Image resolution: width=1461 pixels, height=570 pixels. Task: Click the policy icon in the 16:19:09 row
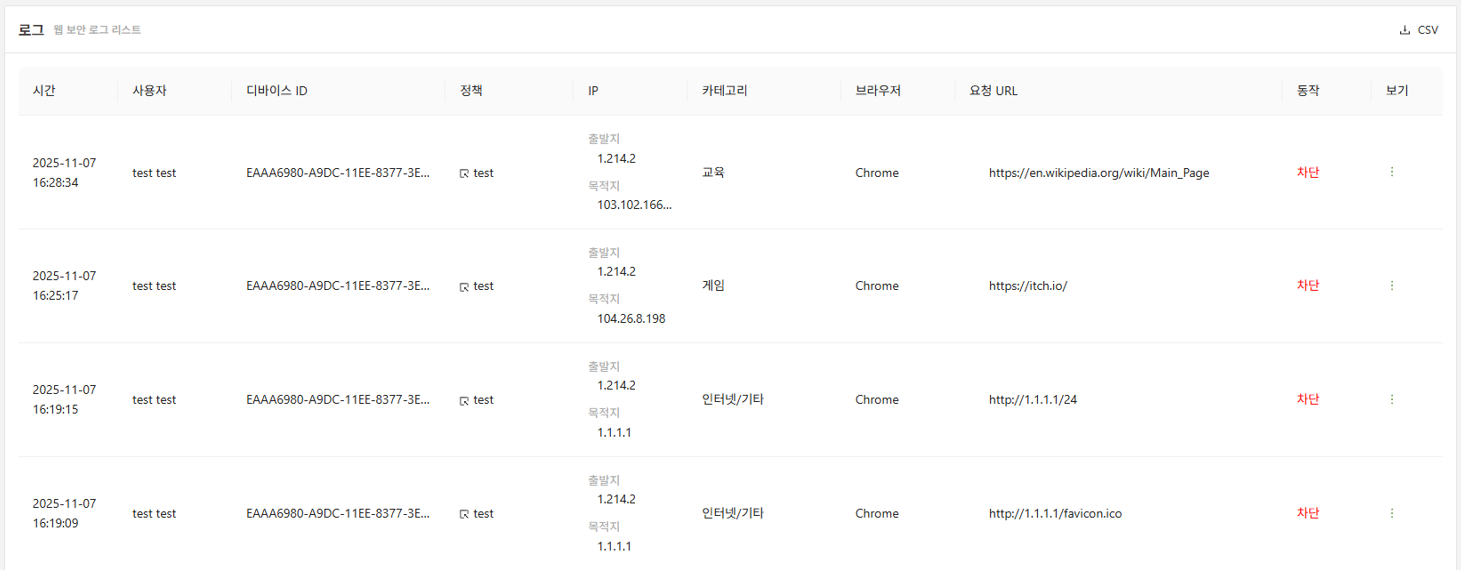pyautogui.click(x=464, y=515)
